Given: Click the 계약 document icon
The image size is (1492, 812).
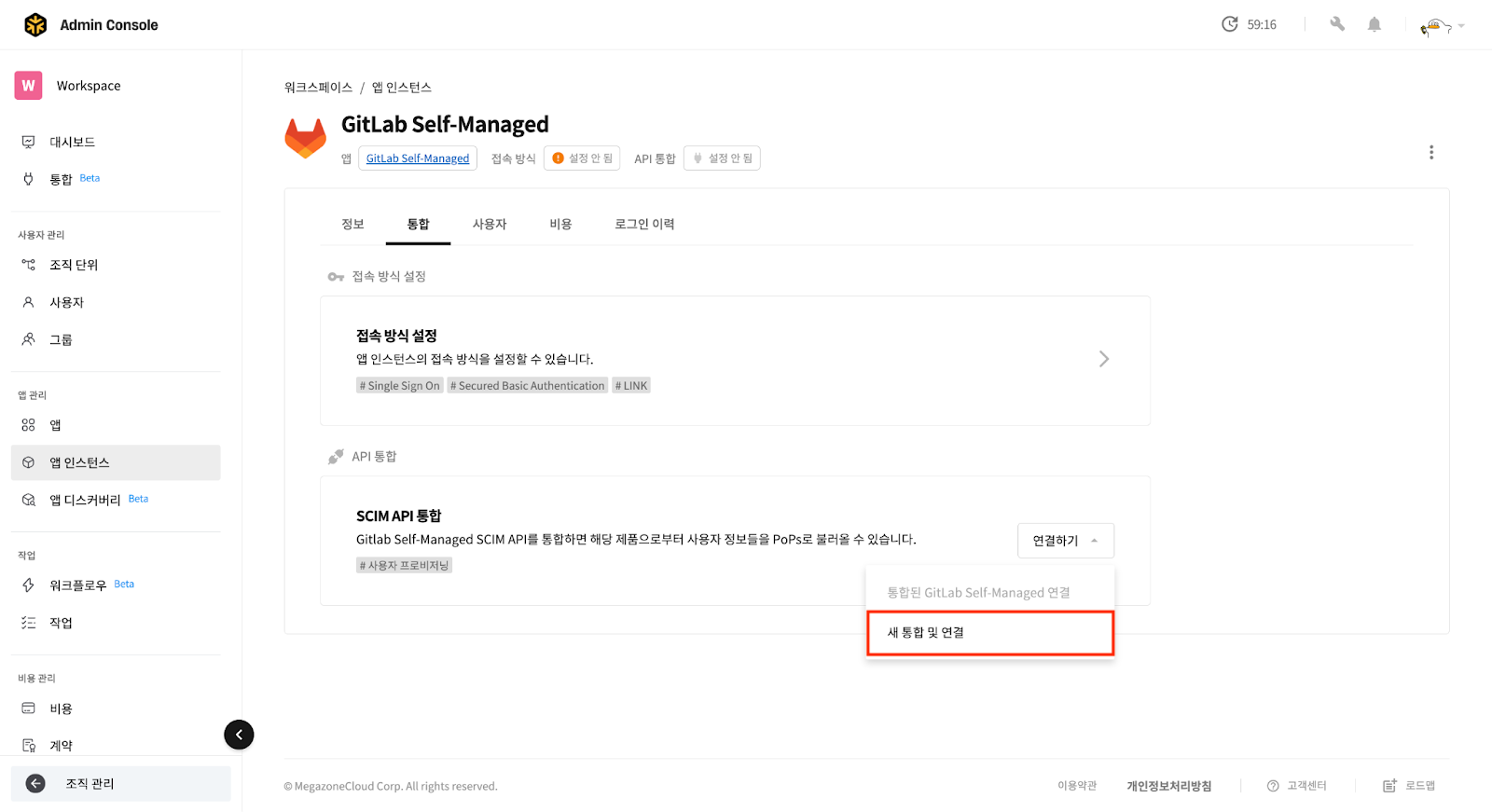Looking at the screenshot, I should (29, 746).
